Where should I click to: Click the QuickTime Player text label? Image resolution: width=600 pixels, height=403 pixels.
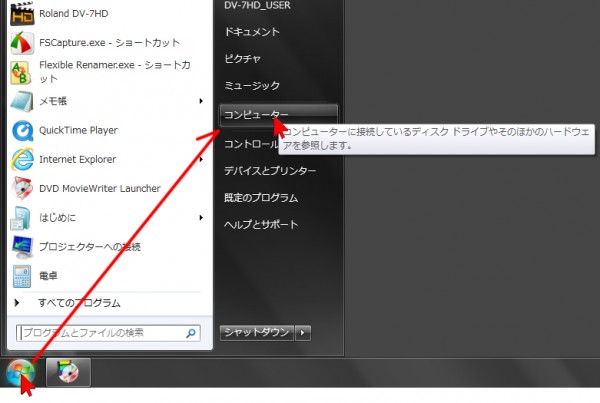(x=78, y=131)
